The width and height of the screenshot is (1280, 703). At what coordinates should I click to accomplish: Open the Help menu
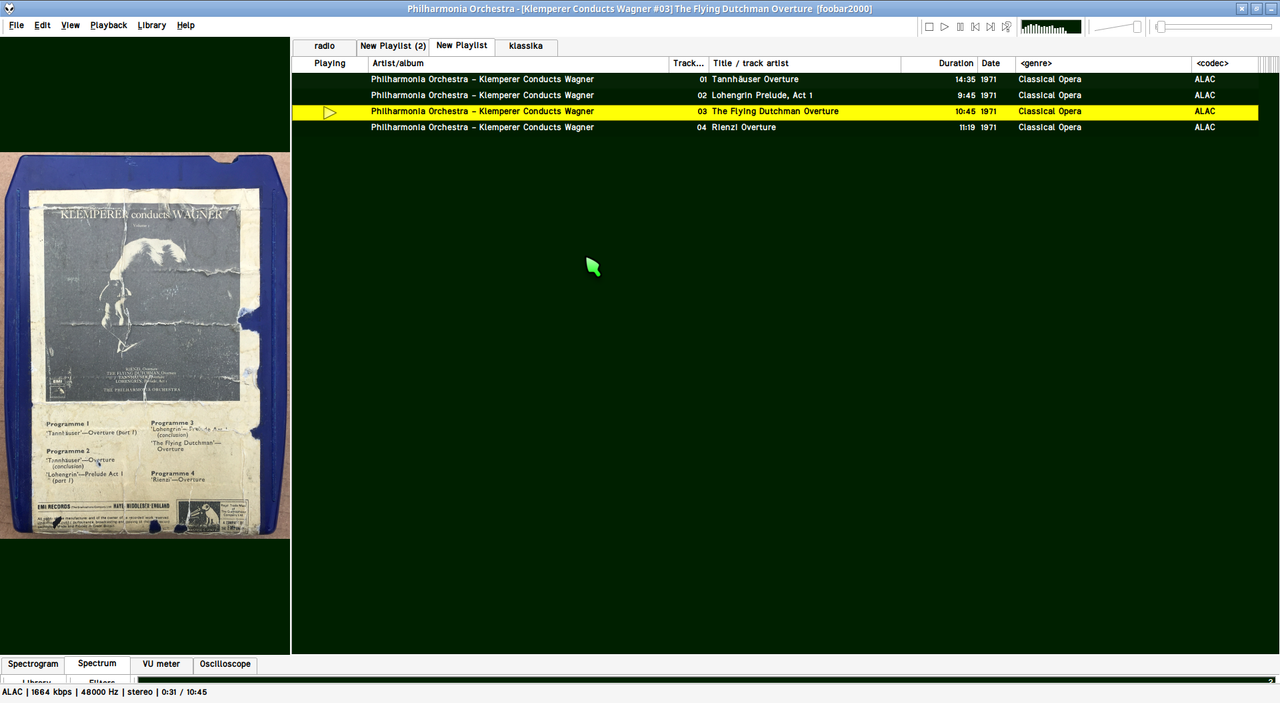coord(186,25)
